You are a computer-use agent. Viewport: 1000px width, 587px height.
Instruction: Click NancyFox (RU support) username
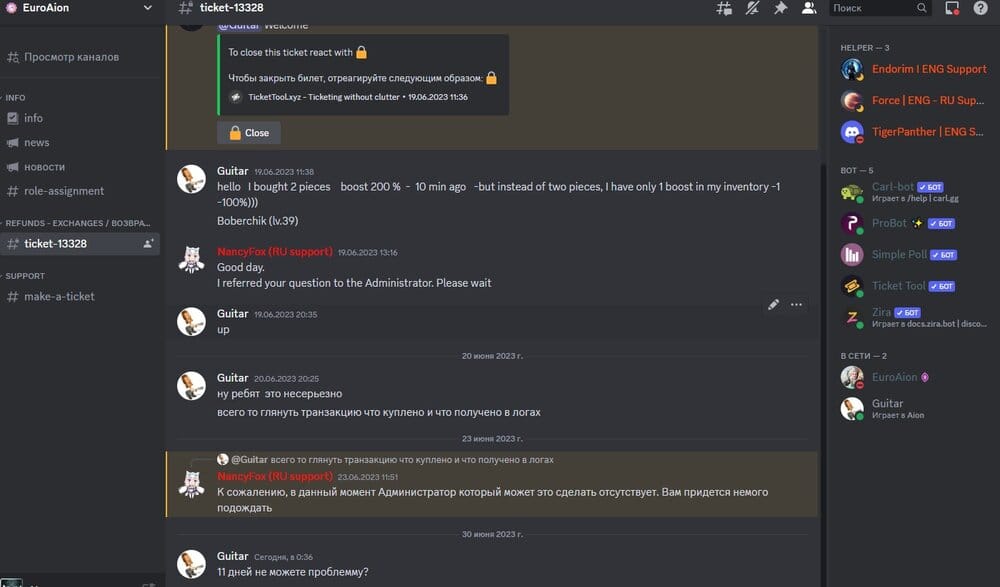click(x=274, y=252)
